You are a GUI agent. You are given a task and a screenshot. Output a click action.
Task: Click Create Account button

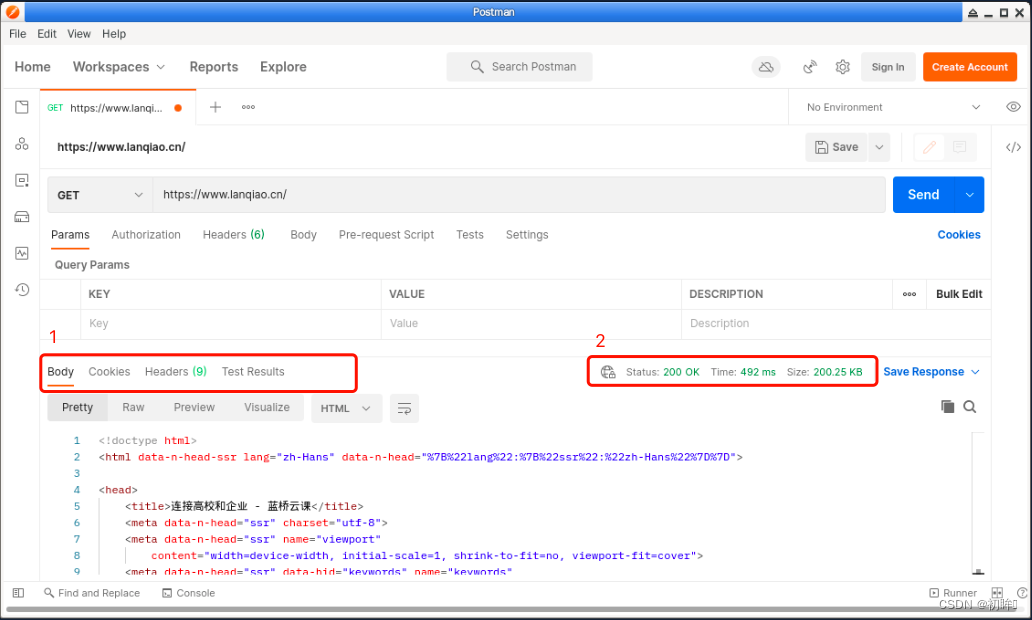tap(970, 67)
